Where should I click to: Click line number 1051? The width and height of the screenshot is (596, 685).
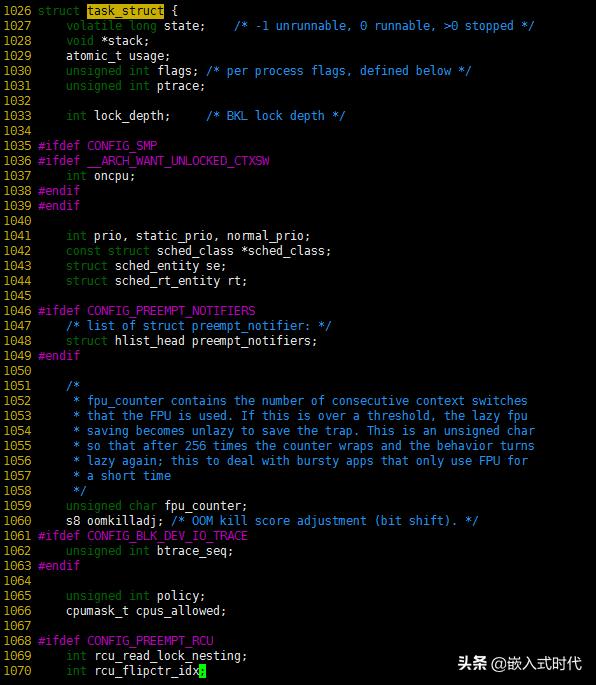tap(17, 386)
